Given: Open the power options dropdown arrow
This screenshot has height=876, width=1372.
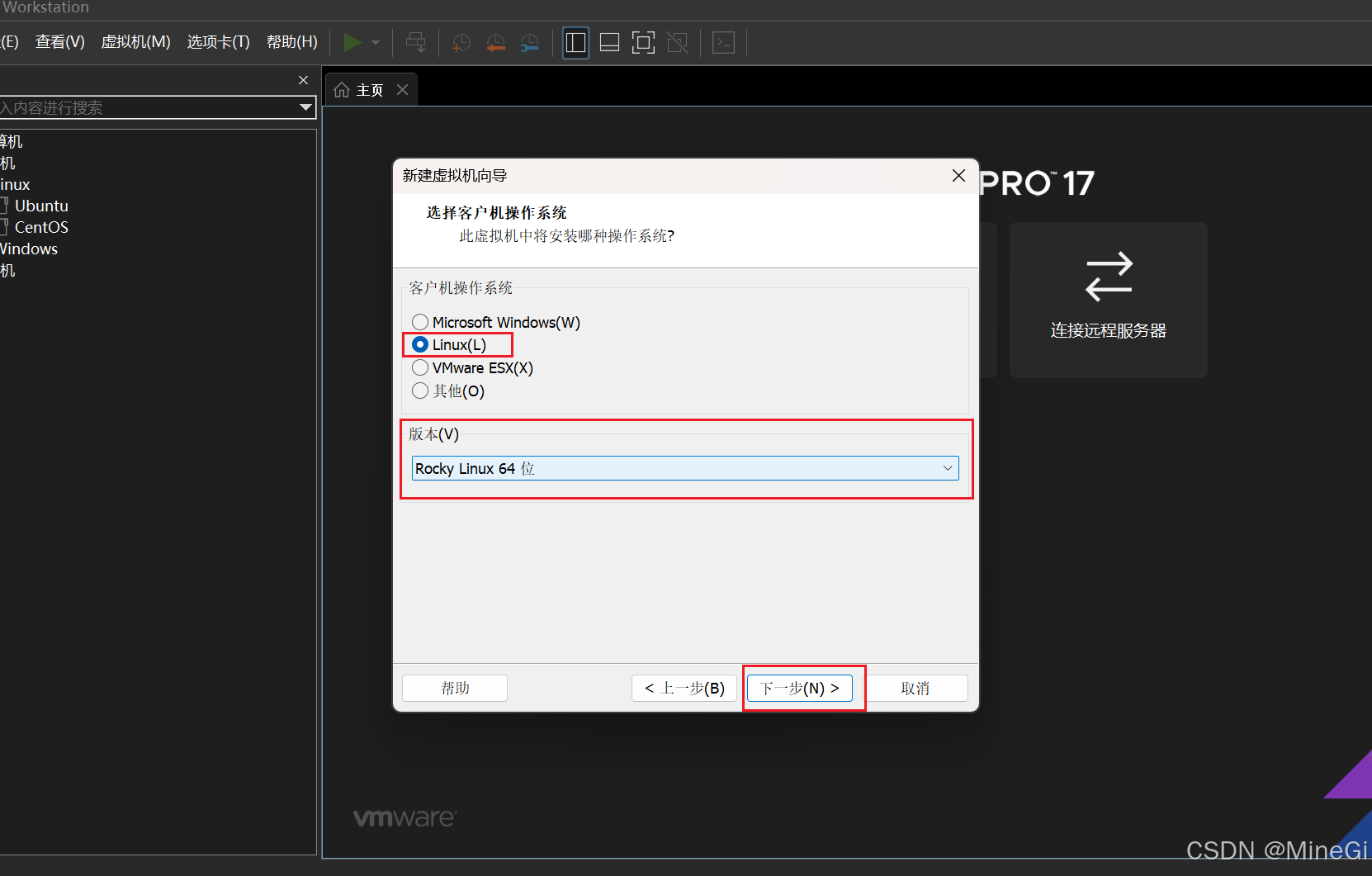Looking at the screenshot, I should pyautogui.click(x=376, y=42).
